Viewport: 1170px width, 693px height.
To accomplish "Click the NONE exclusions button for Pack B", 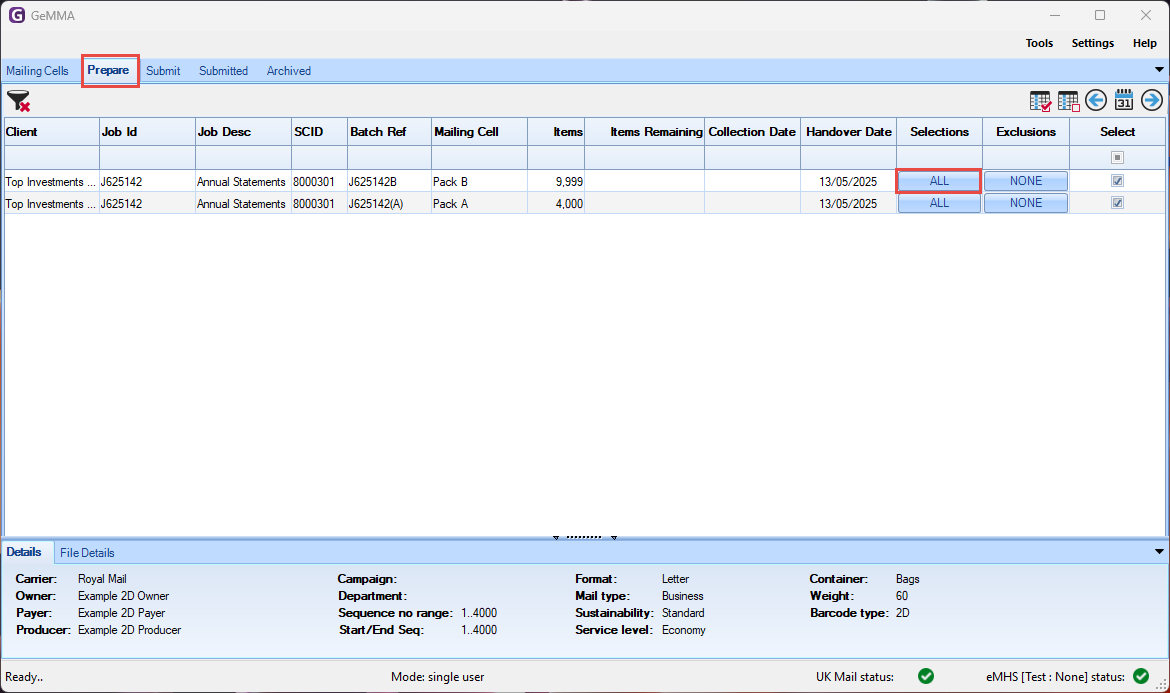I will click(1025, 181).
